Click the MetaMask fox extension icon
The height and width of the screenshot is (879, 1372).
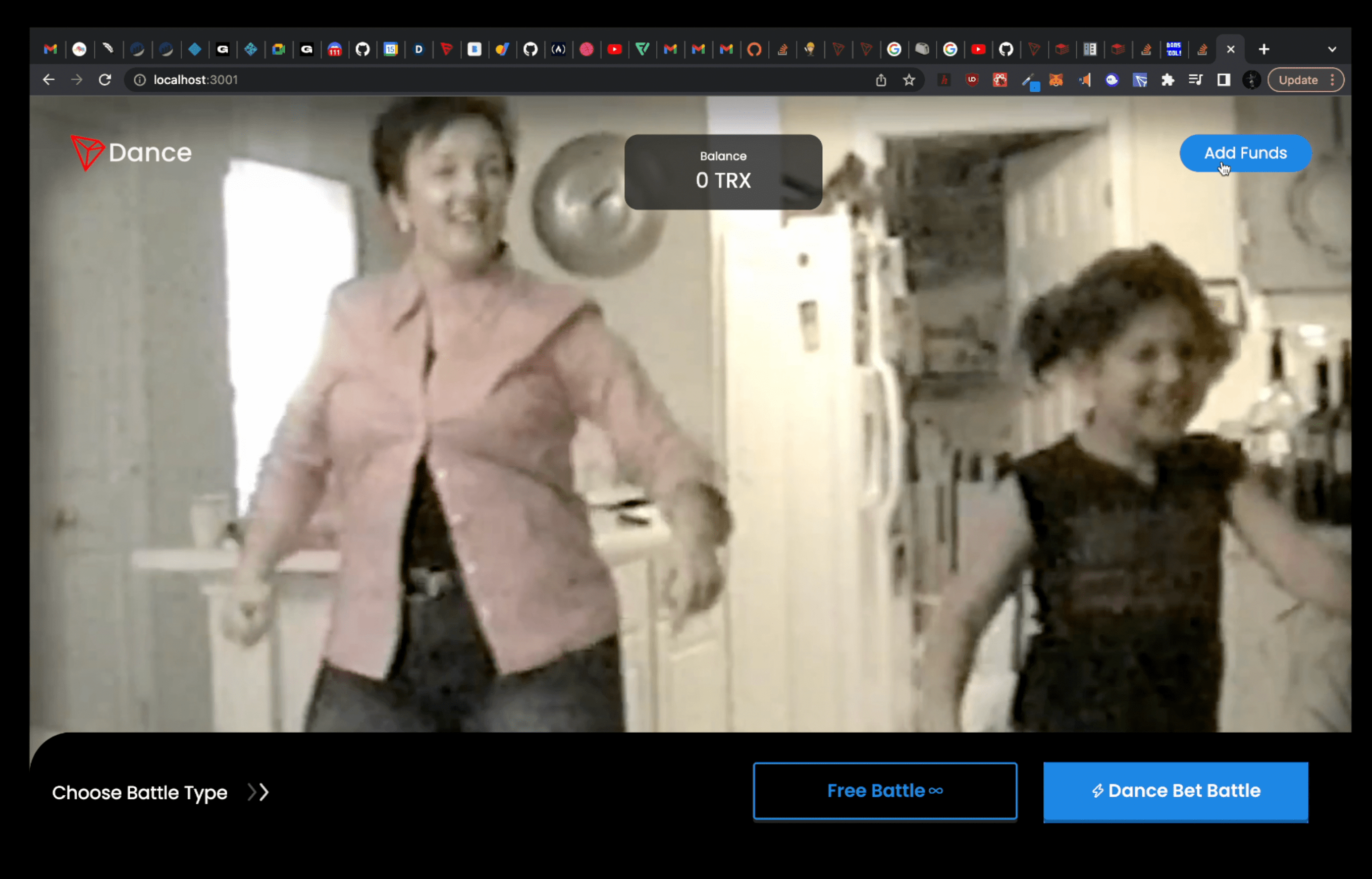click(1056, 80)
